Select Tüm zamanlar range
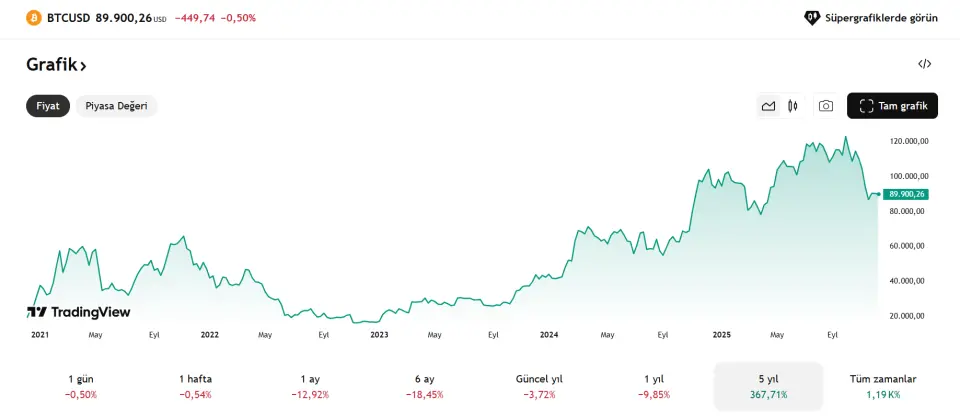This screenshot has width=960, height=417. coord(882,386)
